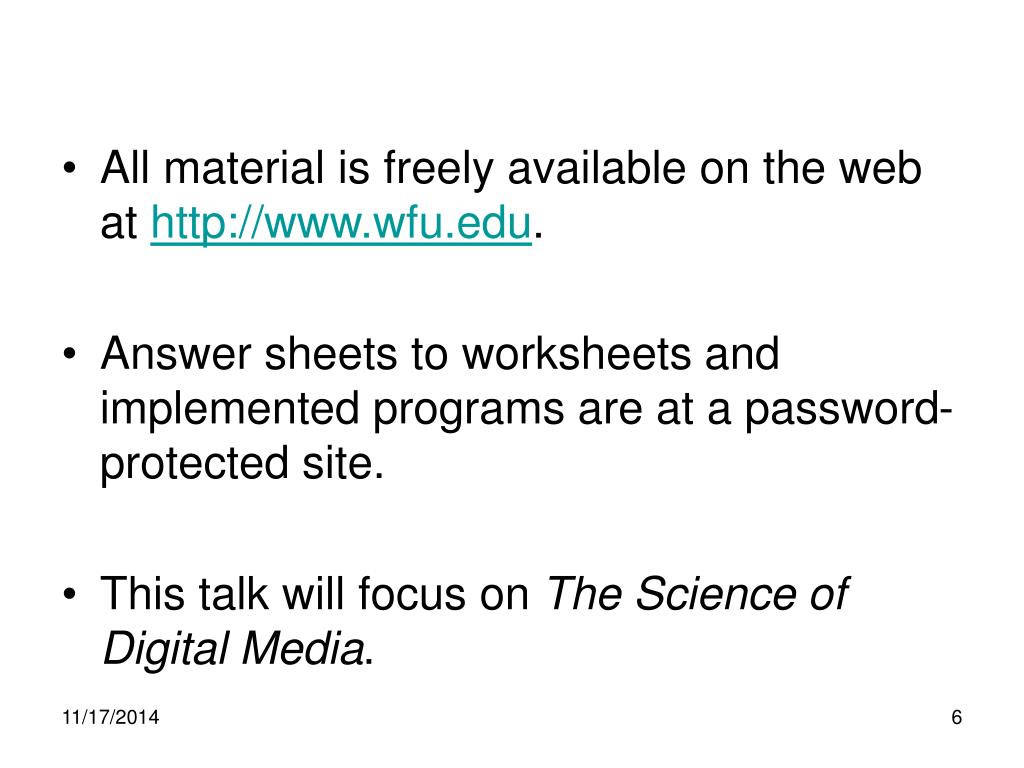Screen dimensions: 1024x768
Task: Click the text 'protected site.'
Action: 242,465
